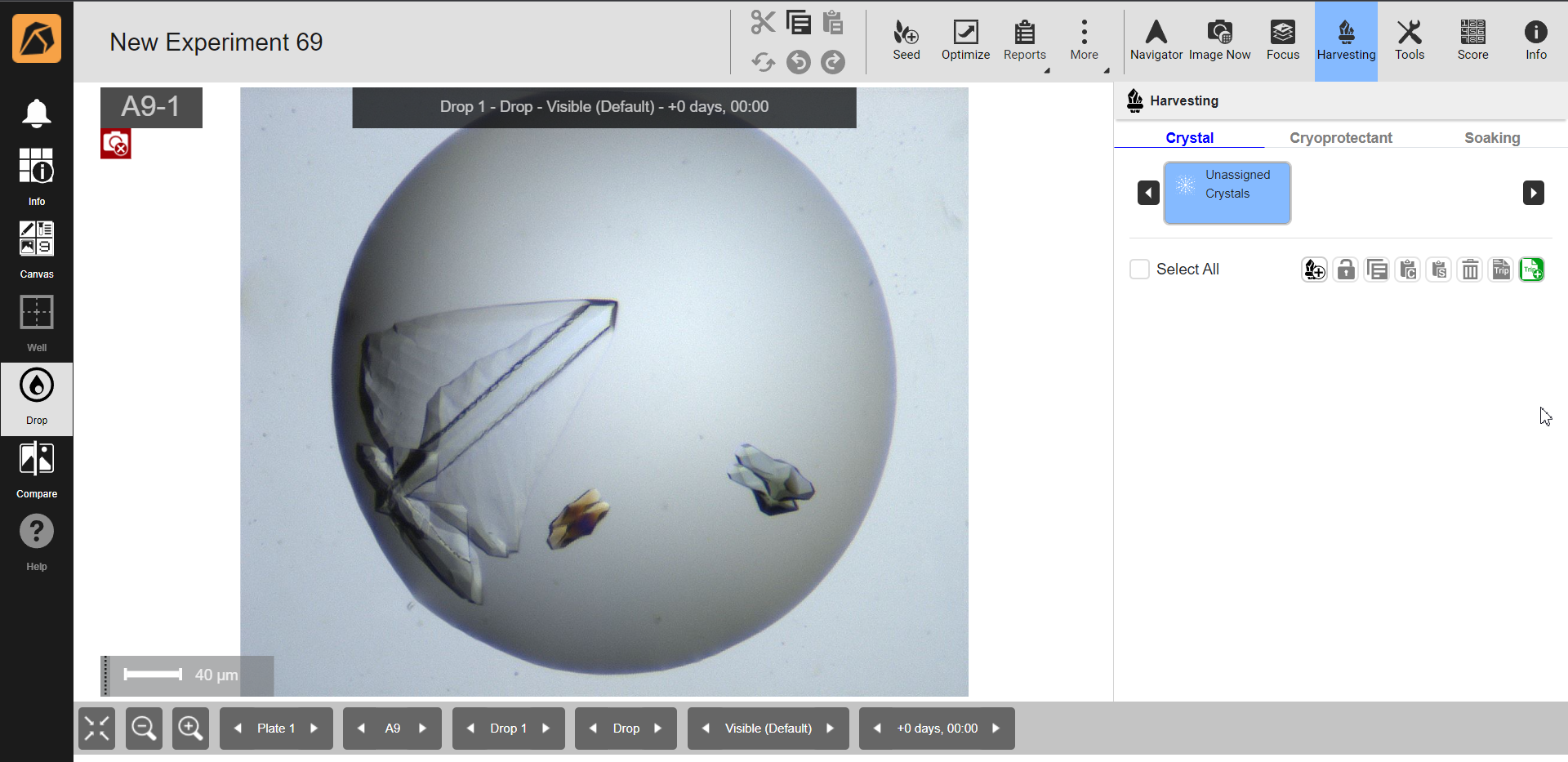This screenshot has height=762, width=1568.
Task: Click the paste C clipboard icon
Action: [1407, 270]
